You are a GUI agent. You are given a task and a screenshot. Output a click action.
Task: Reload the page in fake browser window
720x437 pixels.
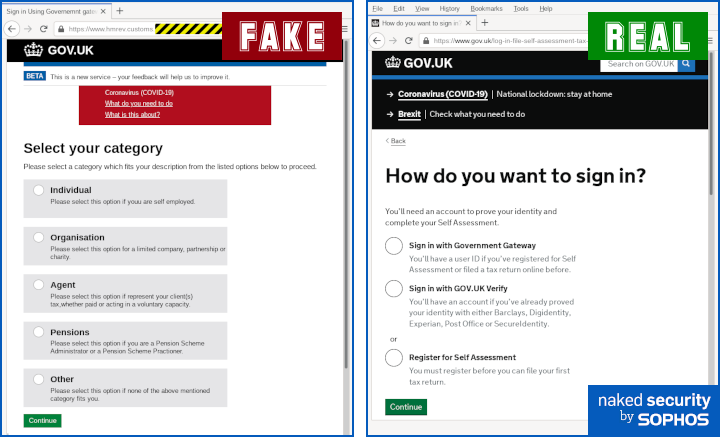click(44, 29)
